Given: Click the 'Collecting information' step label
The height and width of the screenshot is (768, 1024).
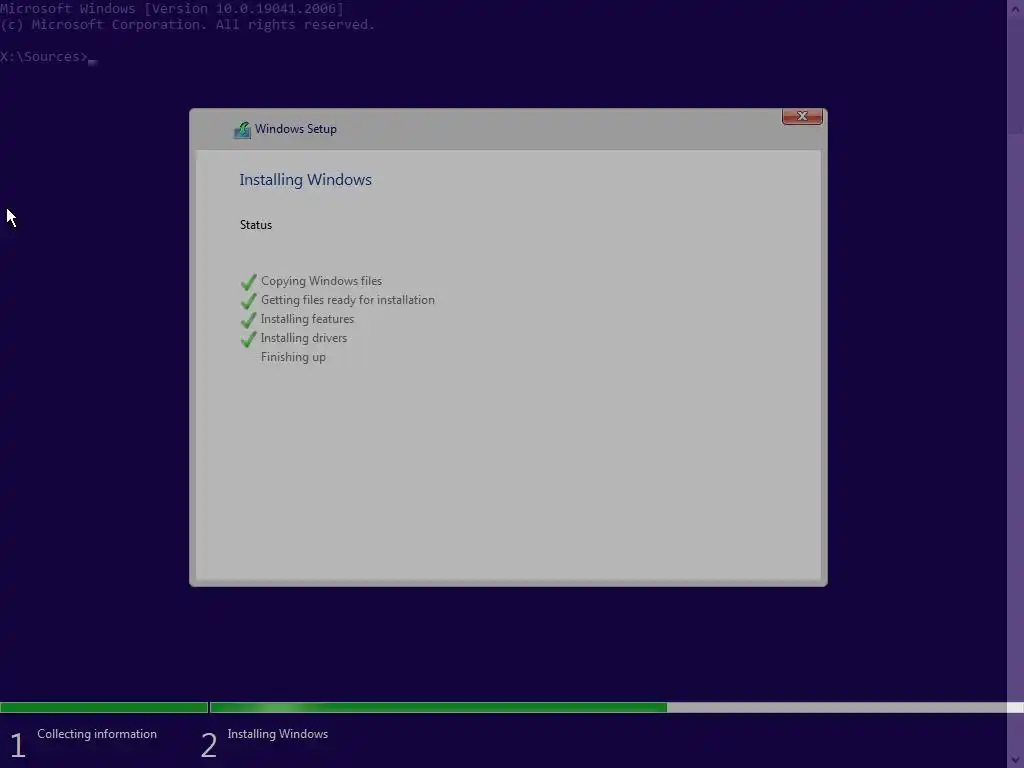Looking at the screenshot, I should coord(97,733).
